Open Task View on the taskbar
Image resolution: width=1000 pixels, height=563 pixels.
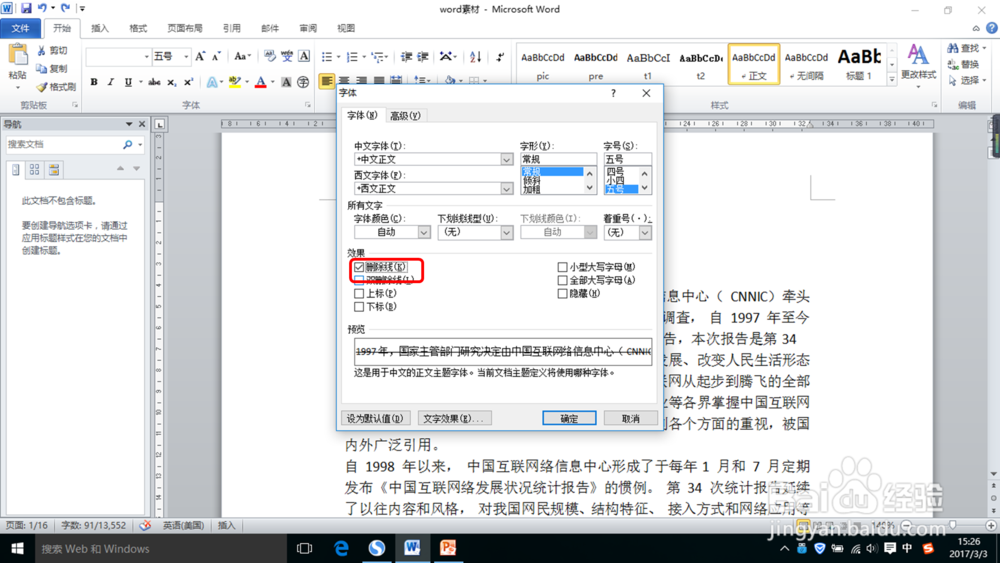[x=305, y=548]
